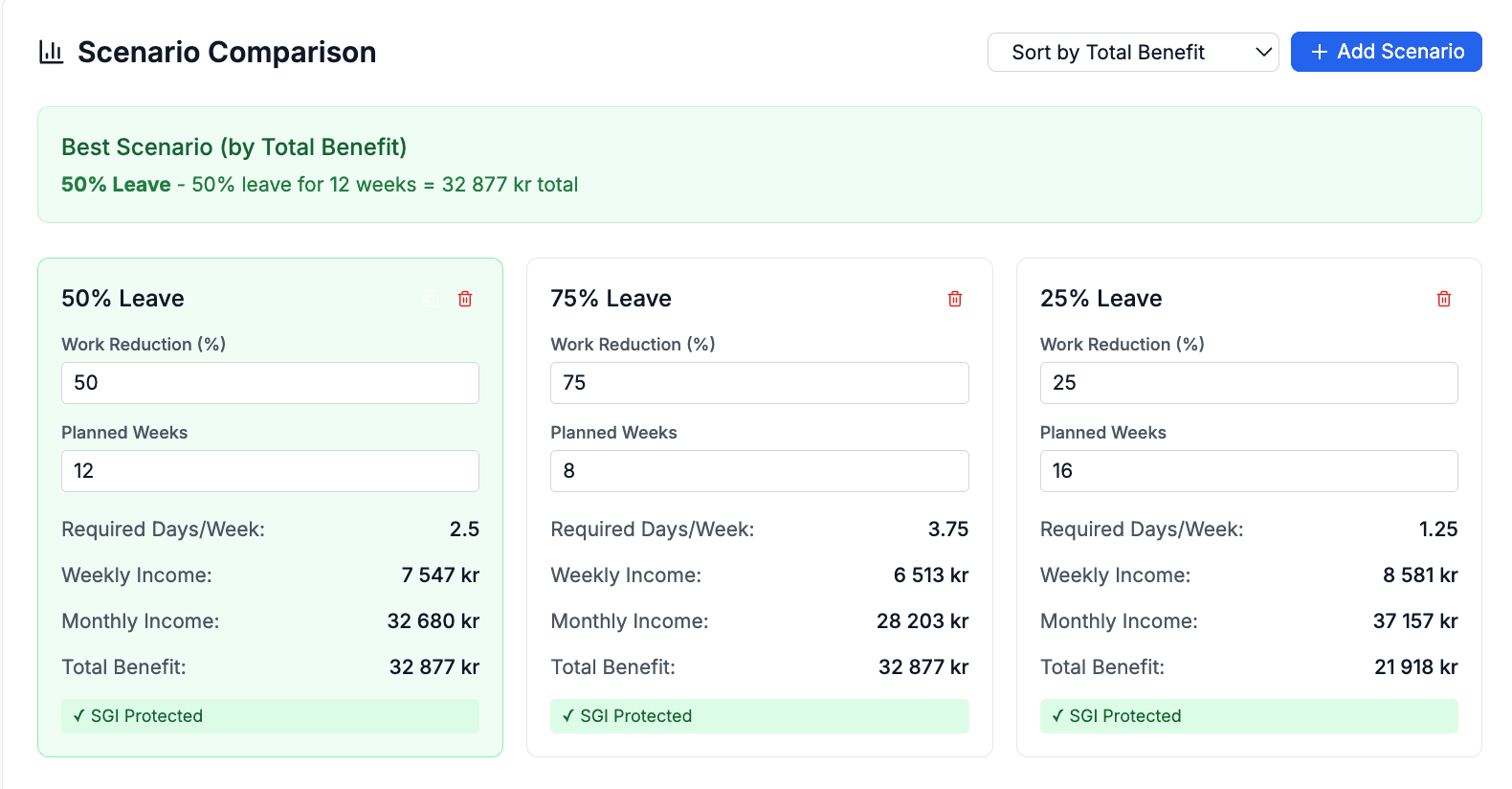Click the chevron arrow of the sort selector
Screen dimensions: 1512x789
tap(1263, 53)
